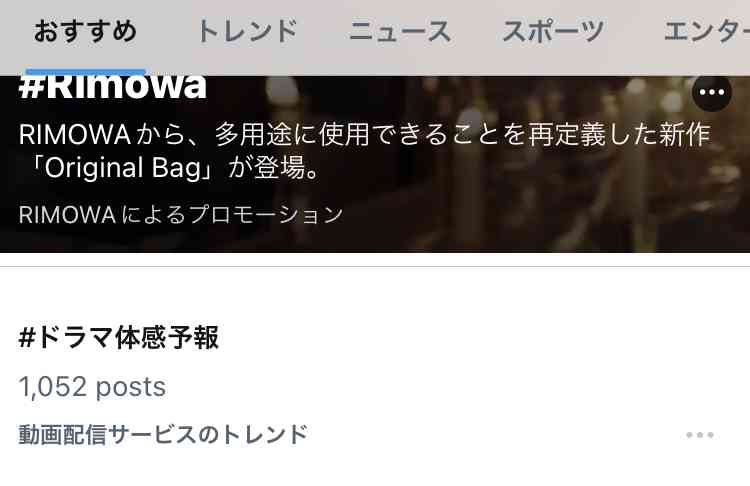
Task: Open the #Rimowa promoted hashtag
Action: (113, 87)
